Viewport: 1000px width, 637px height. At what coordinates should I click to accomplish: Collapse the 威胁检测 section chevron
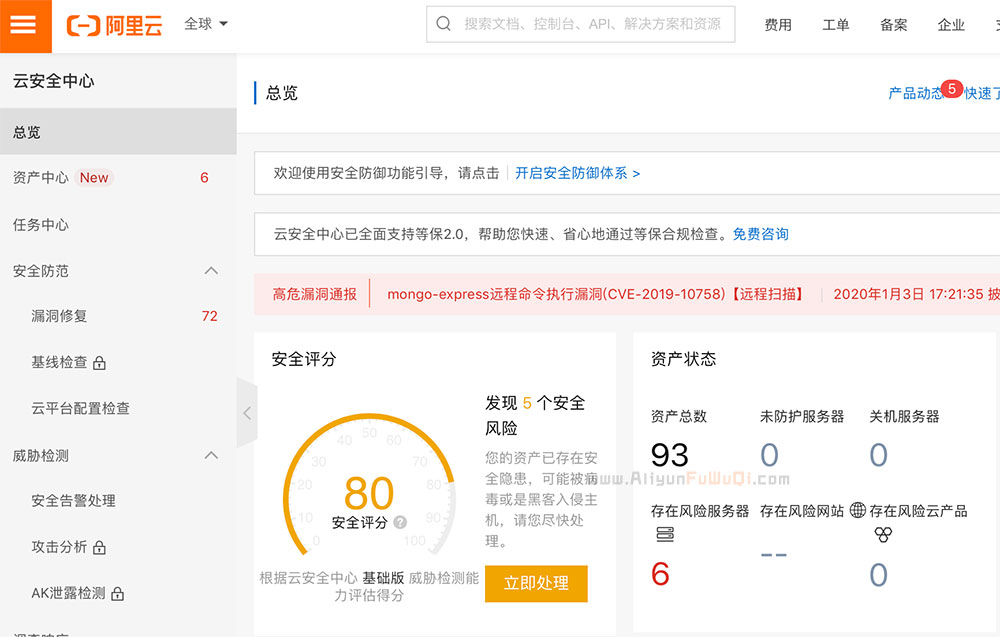211,455
